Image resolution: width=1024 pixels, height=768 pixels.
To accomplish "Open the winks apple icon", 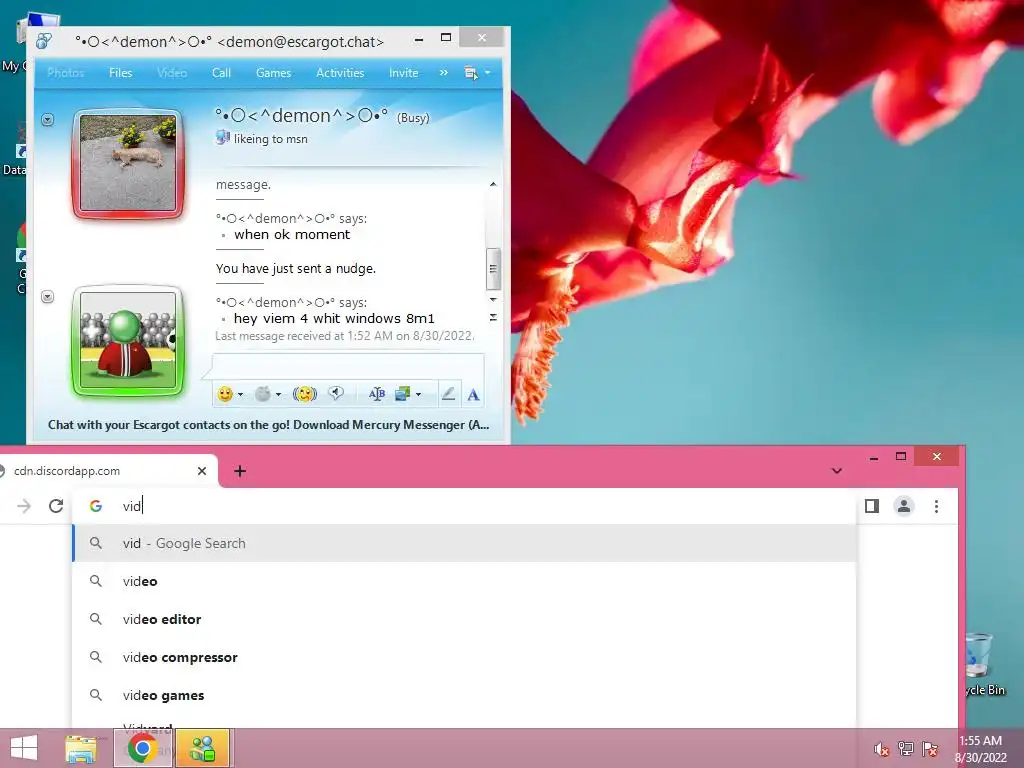I will 263,394.
